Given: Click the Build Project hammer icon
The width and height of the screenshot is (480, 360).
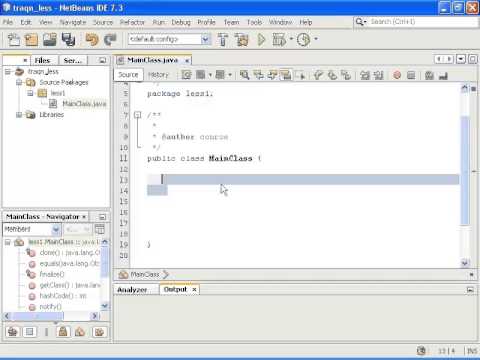Looking at the screenshot, I should click(x=223, y=40).
